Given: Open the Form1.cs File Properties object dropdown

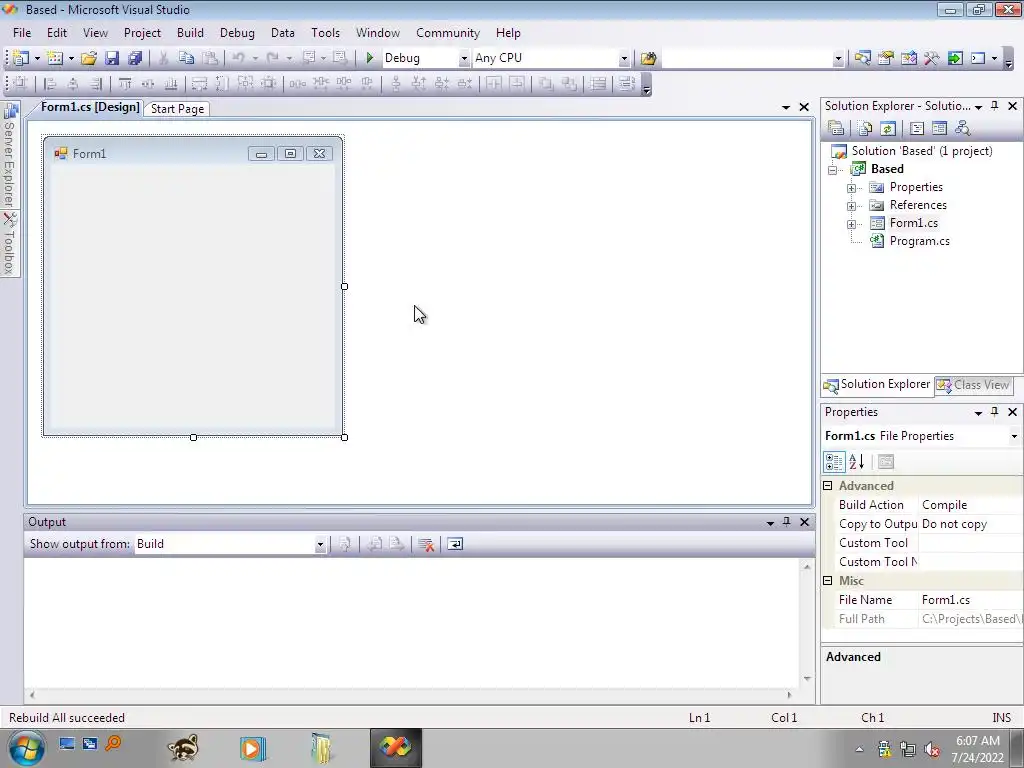Looking at the screenshot, I should (1014, 436).
